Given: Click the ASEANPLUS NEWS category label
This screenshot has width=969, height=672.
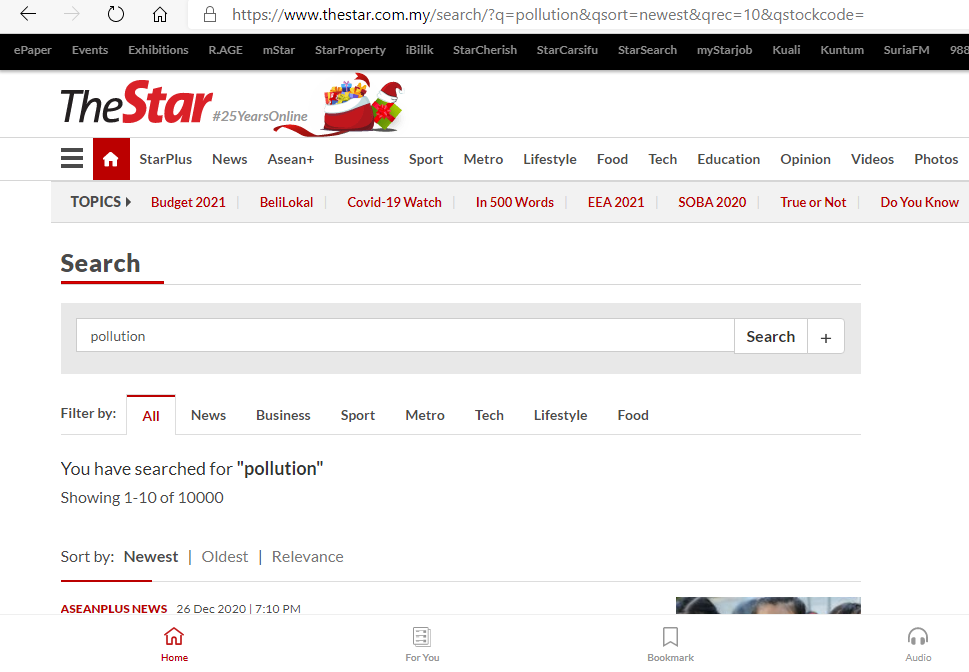Looking at the screenshot, I should pos(114,608).
